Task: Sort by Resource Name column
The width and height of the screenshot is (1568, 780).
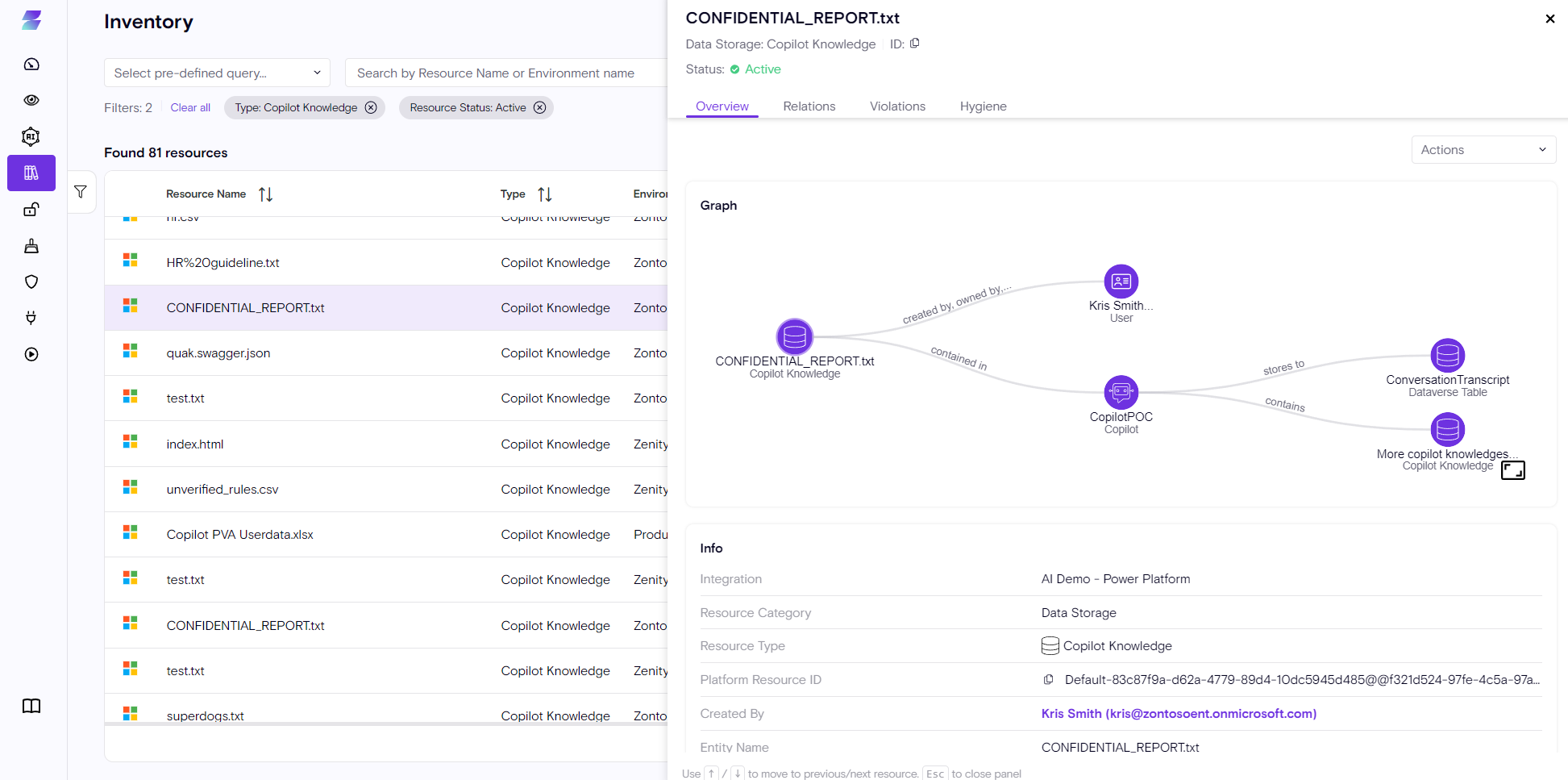Action: tap(265, 194)
